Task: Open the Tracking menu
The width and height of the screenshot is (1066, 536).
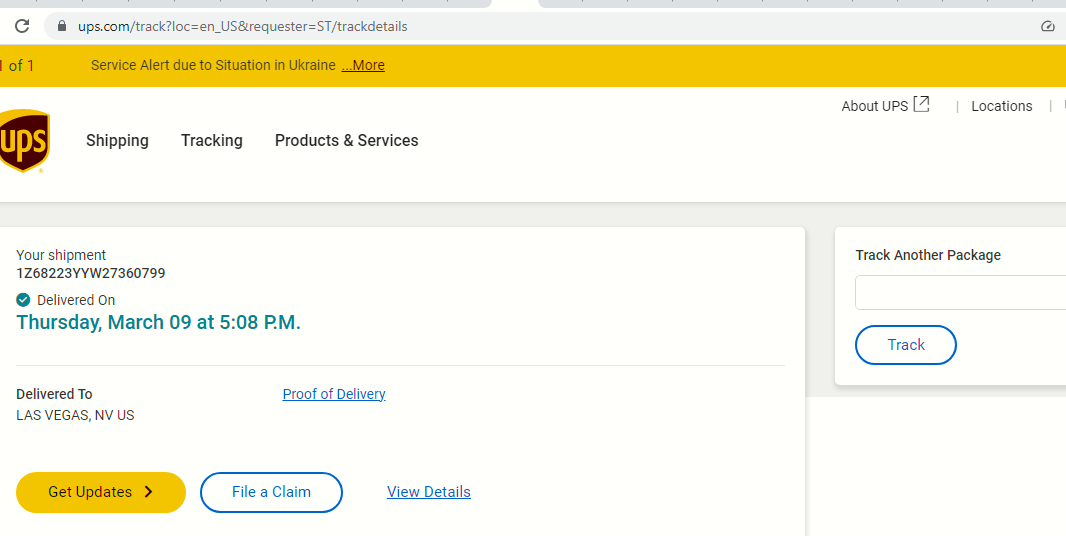Action: 211,141
